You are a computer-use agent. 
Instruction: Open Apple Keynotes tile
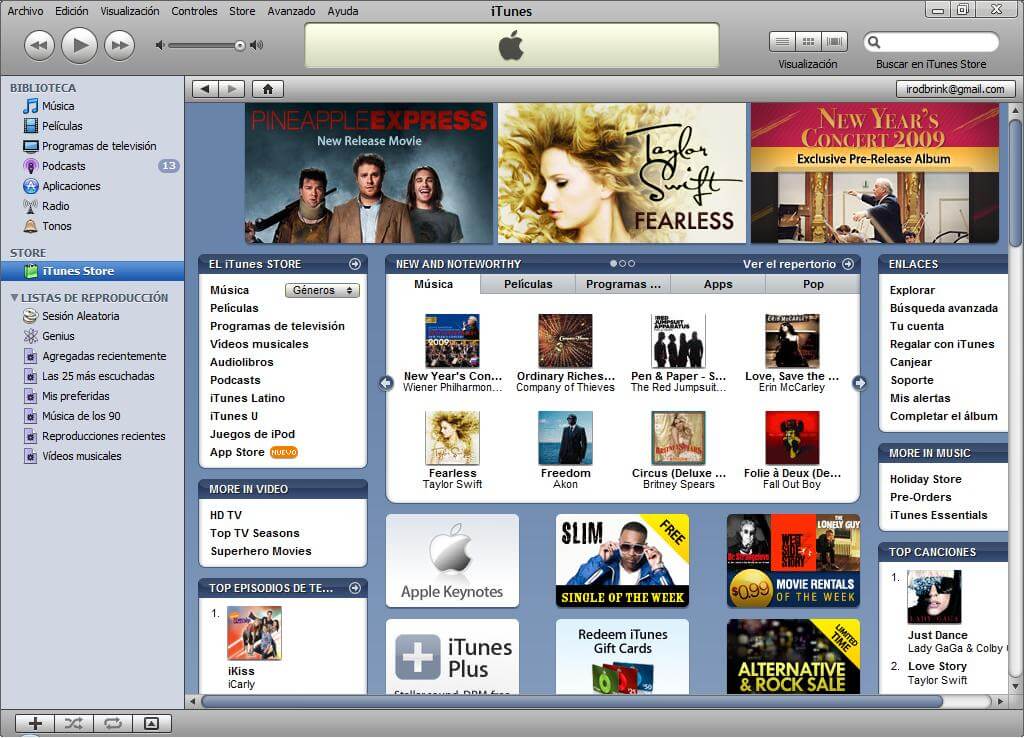(453, 560)
